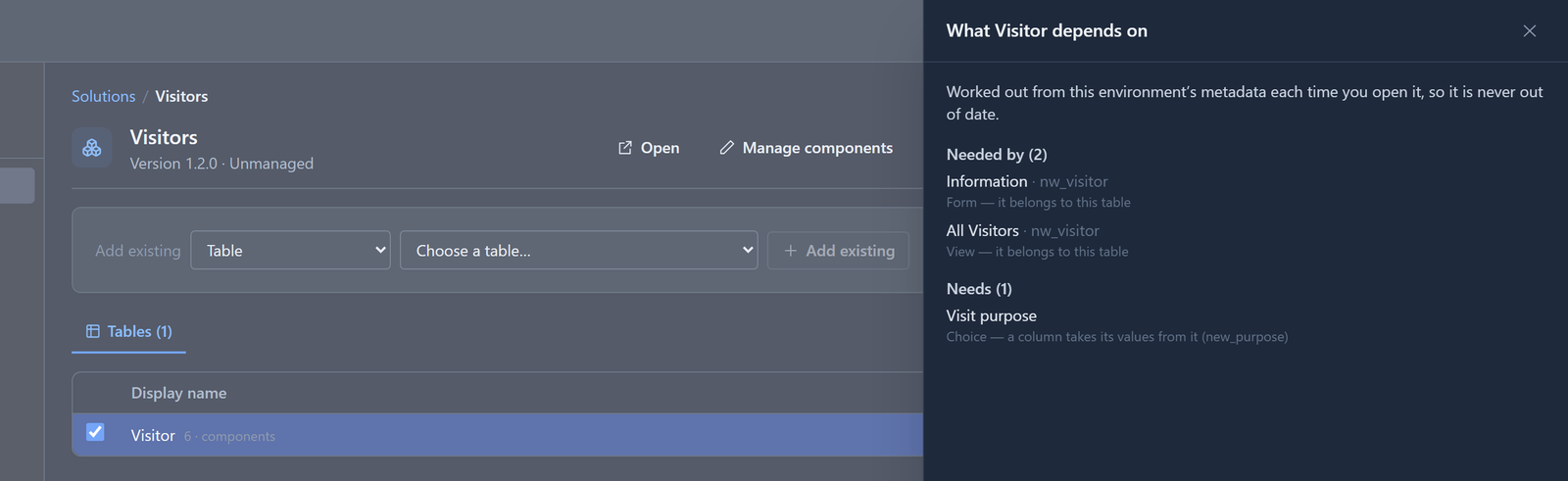Viewport: 1568px width, 481px height.
Task: Open the Table component type dropdown
Action: click(x=290, y=250)
